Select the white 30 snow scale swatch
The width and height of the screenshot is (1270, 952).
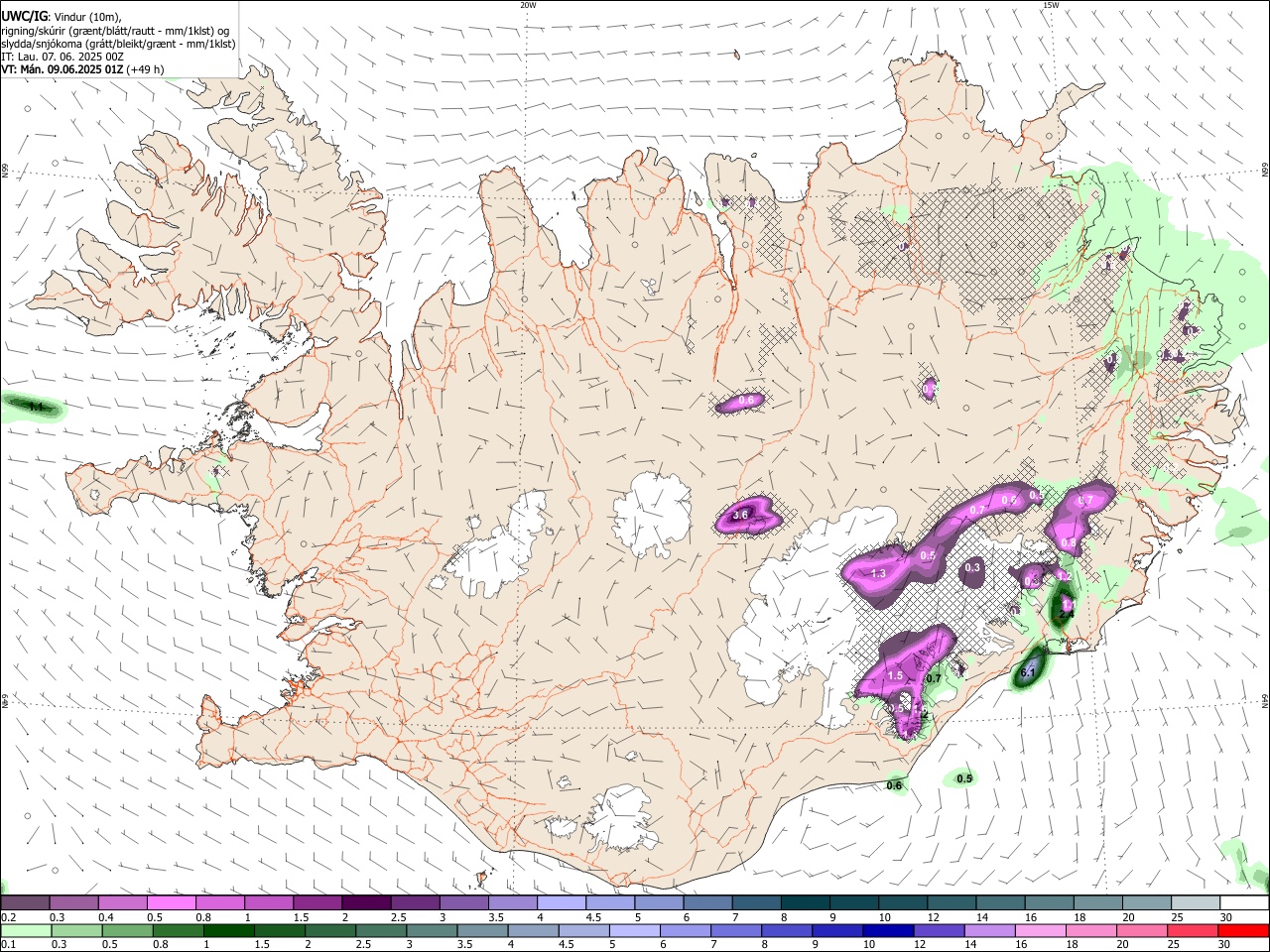[x=1243, y=902]
